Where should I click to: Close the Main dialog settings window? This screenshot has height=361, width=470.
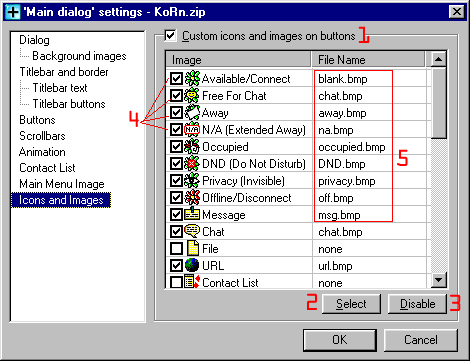(x=457, y=12)
